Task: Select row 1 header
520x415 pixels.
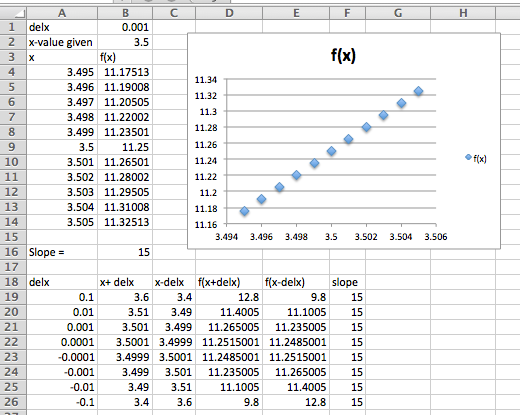Action: point(13,27)
